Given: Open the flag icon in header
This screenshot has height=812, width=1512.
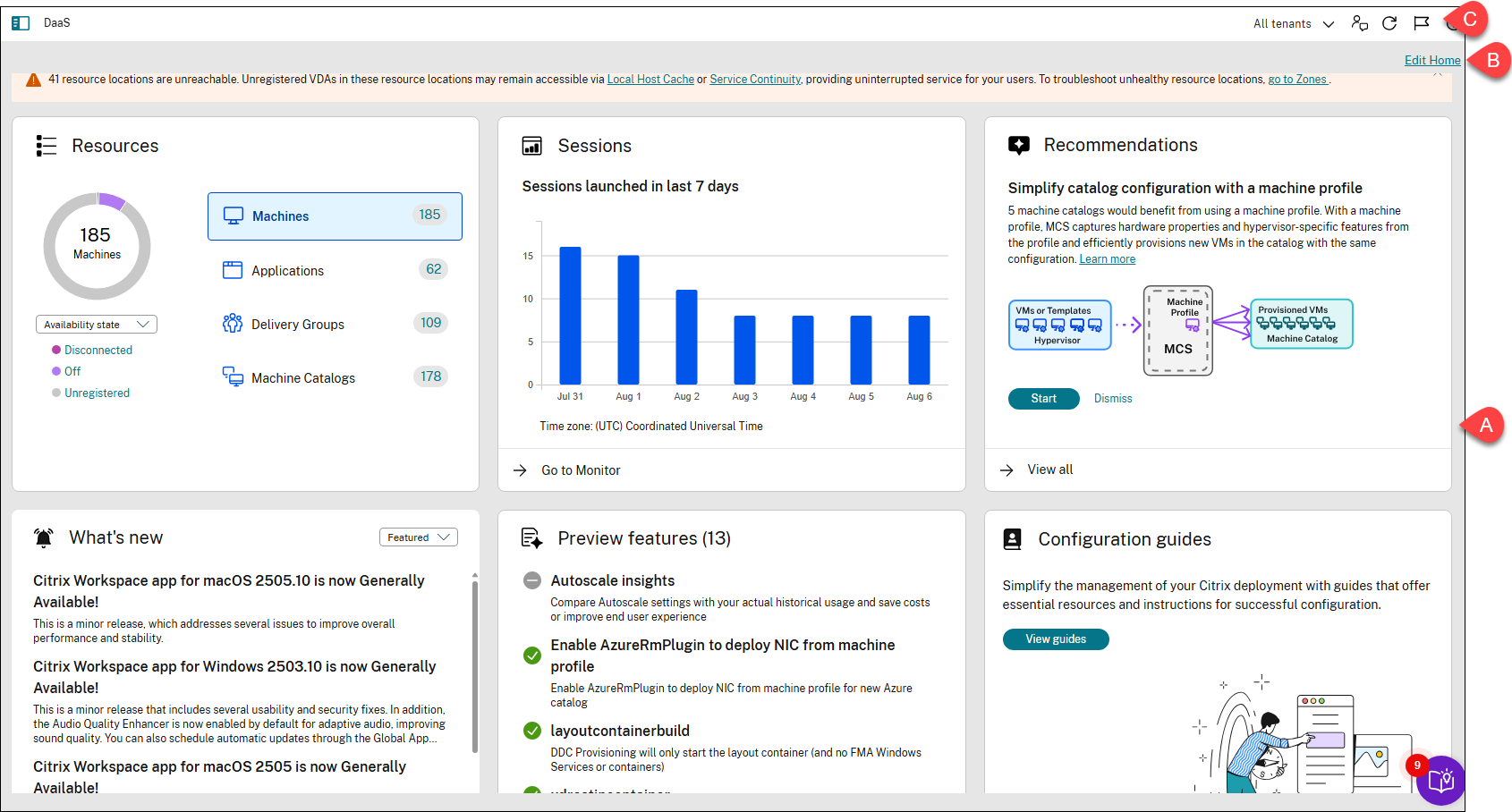Looking at the screenshot, I should (1421, 23).
